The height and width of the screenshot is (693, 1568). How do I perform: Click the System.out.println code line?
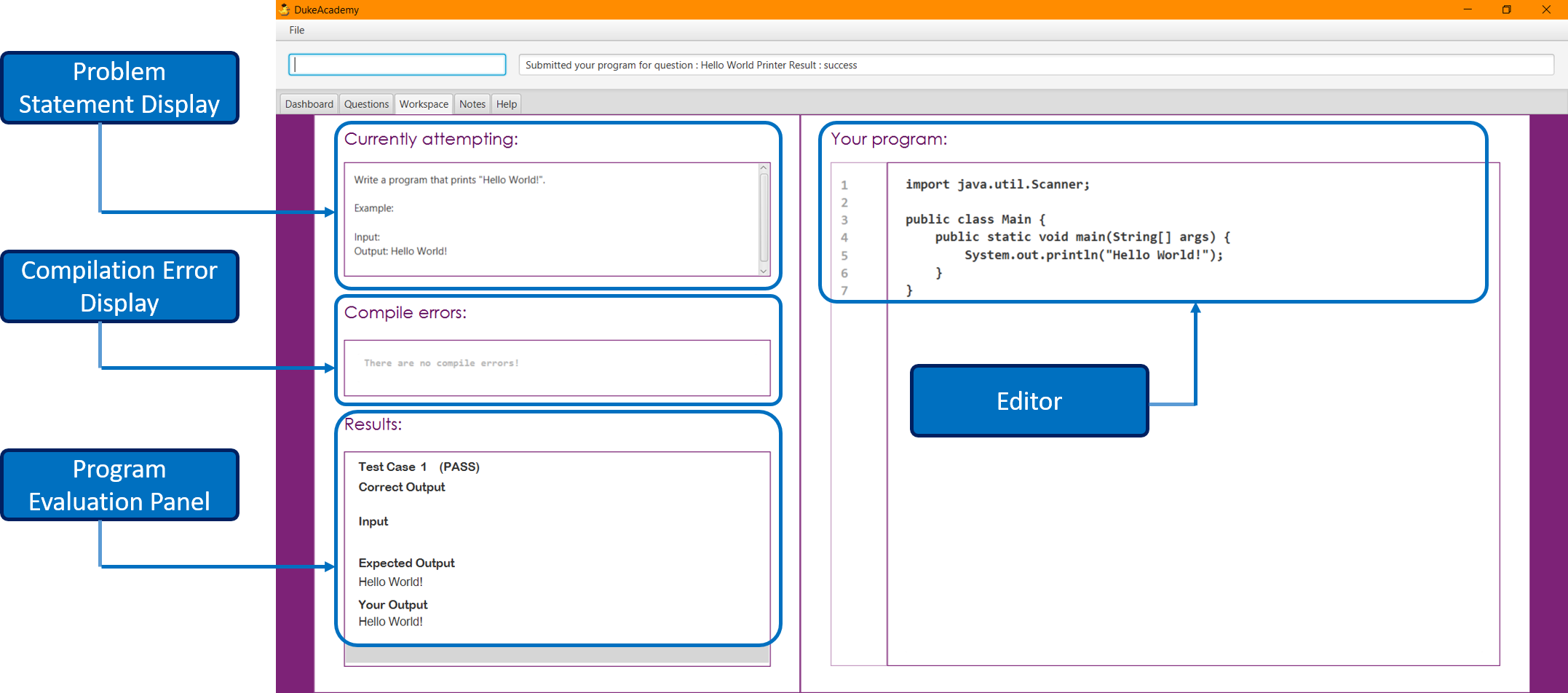tap(1093, 255)
